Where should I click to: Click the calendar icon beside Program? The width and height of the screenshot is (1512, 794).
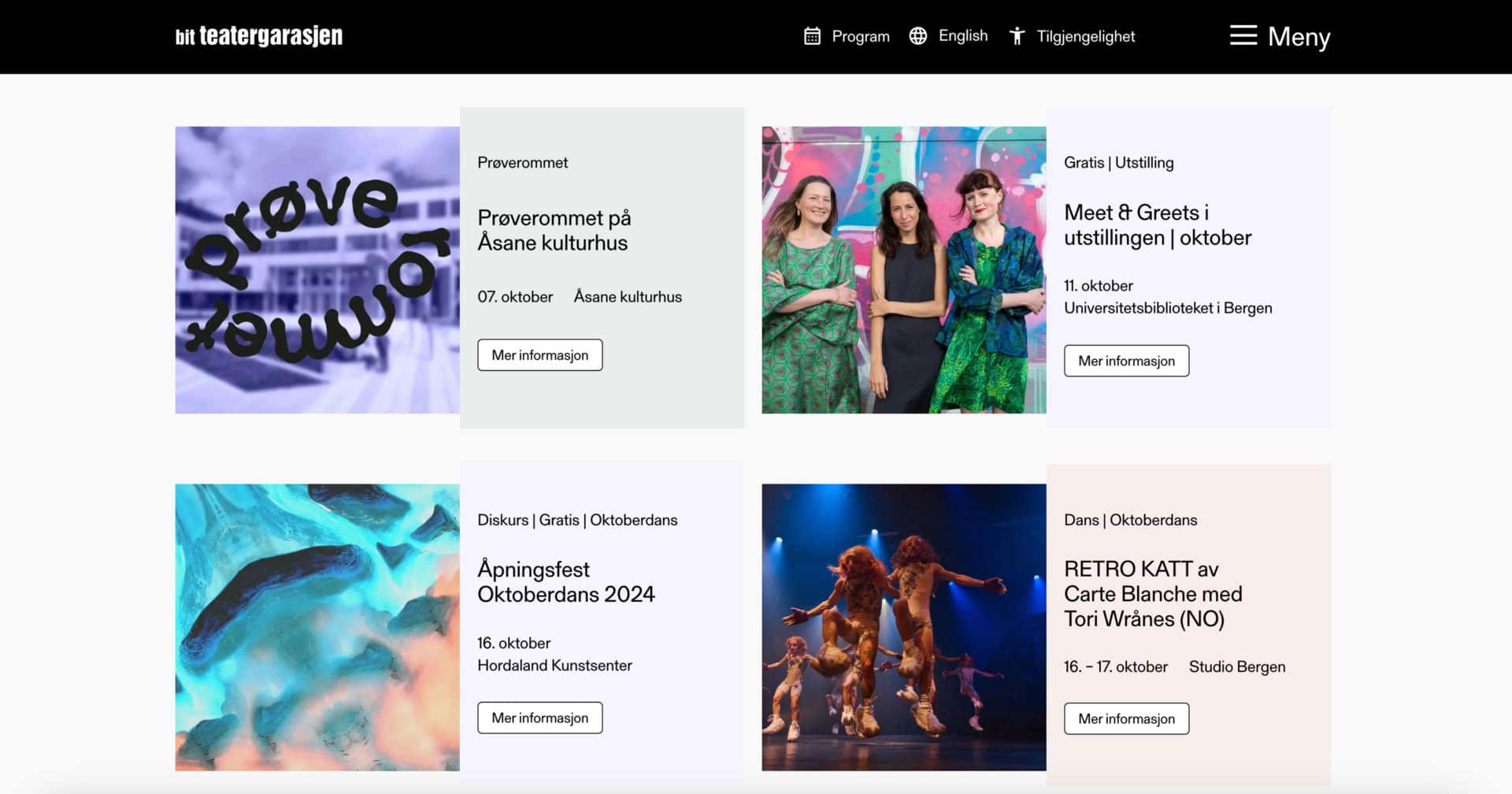[812, 36]
